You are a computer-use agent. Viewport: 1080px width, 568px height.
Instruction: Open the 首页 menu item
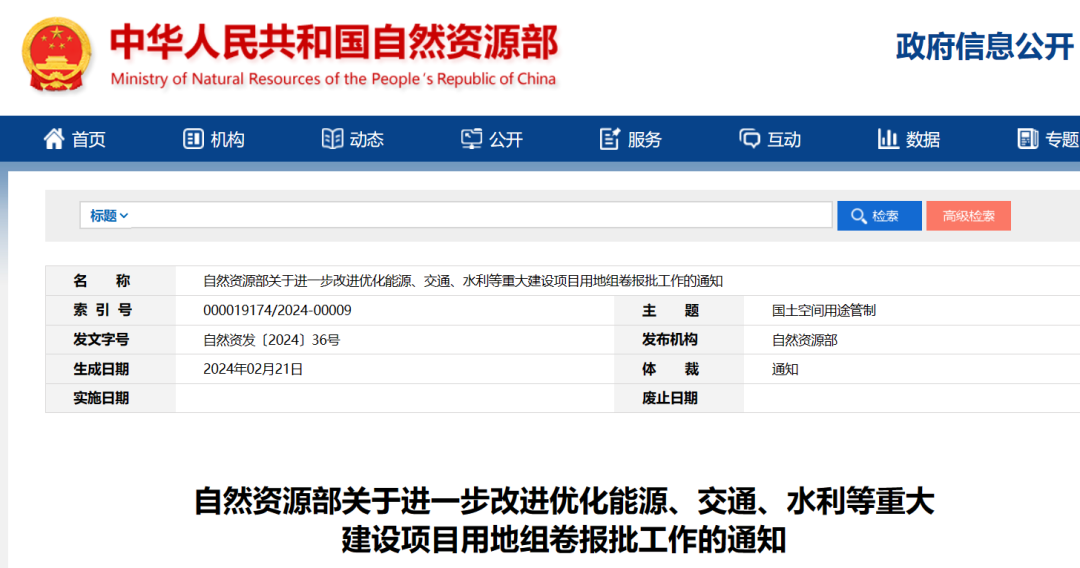(89, 140)
